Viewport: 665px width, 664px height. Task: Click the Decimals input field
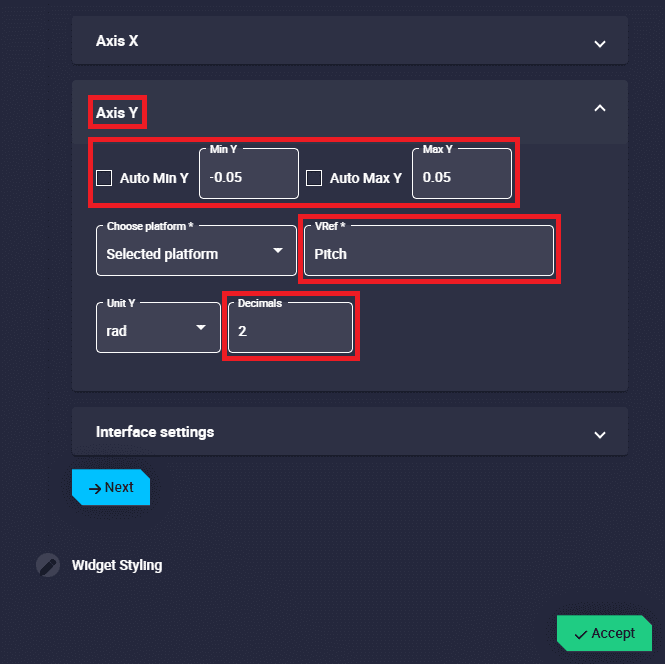tap(290, 330)
